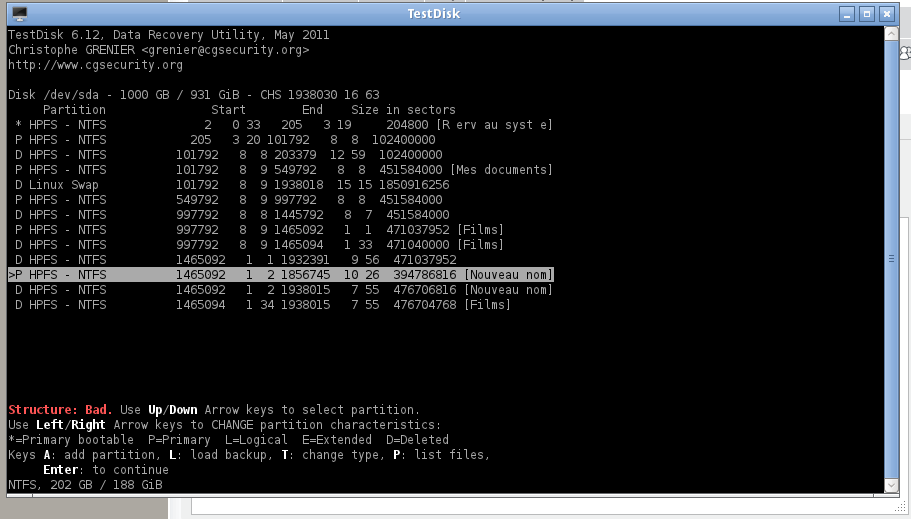Close the TestDisk window
Viewport: 911px width, 519px height.
pyautogui.click(x=887, y=14)
